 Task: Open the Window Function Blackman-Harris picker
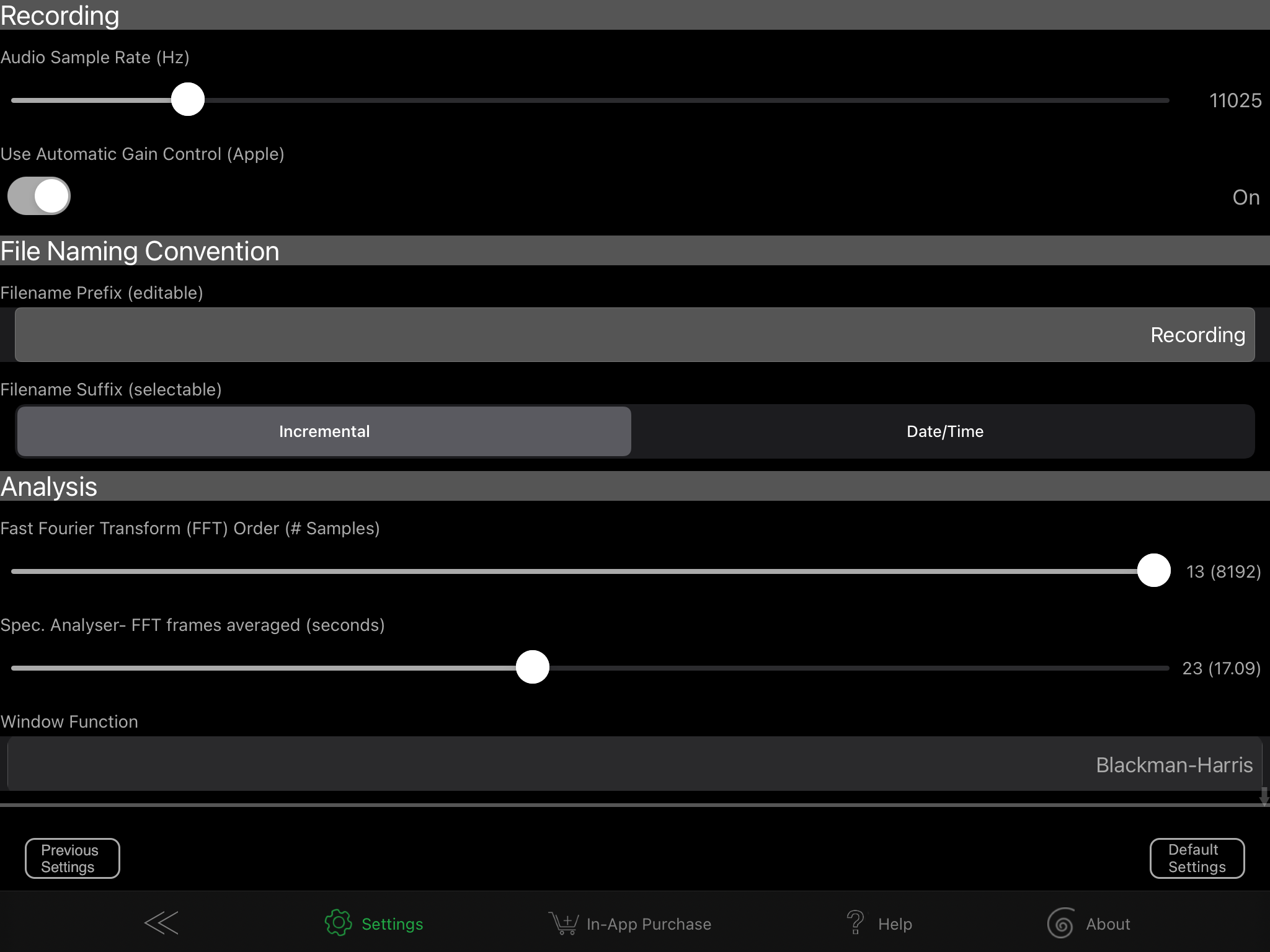pos(634,764)
